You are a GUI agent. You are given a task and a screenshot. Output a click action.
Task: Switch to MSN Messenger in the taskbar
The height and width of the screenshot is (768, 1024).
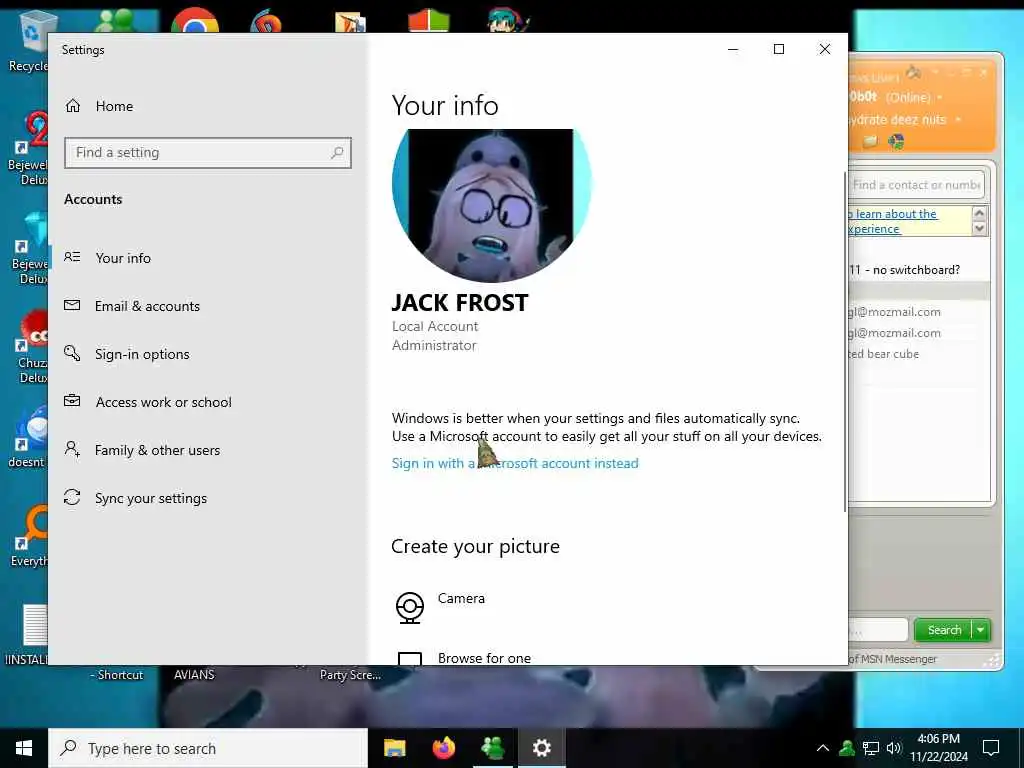493,748
